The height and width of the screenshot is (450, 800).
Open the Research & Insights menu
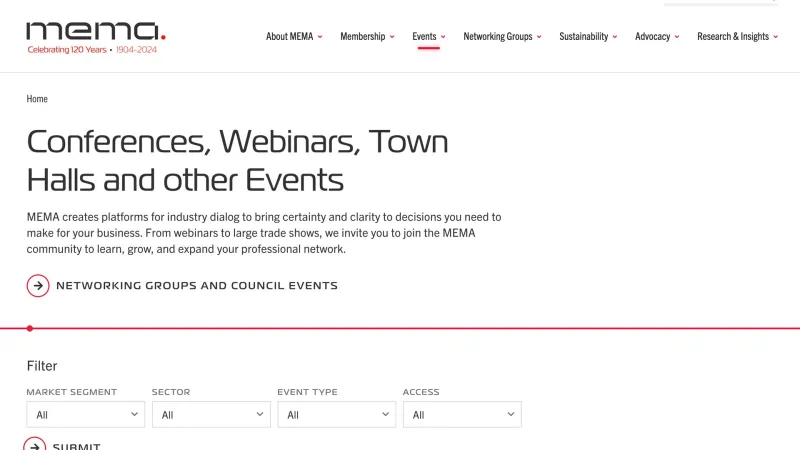coord(737,36)
